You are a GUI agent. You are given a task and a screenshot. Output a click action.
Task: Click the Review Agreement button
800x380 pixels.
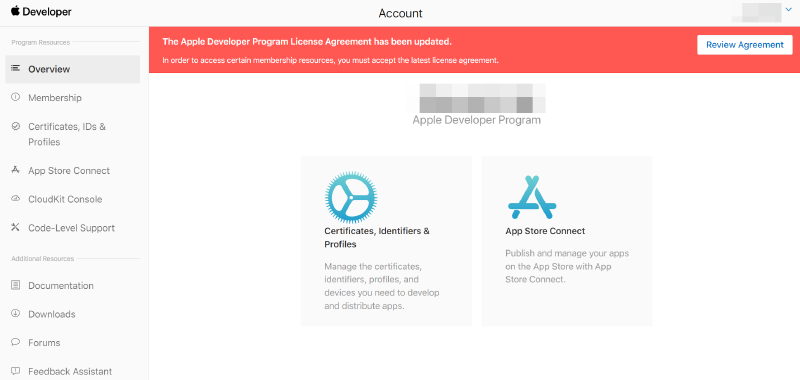tap(744, 45)
